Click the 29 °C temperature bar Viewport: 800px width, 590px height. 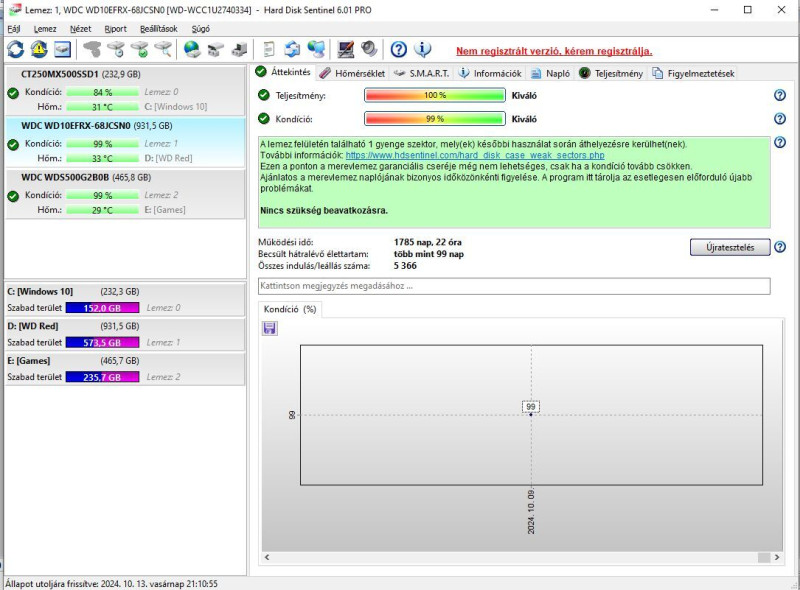pos(102,210)
